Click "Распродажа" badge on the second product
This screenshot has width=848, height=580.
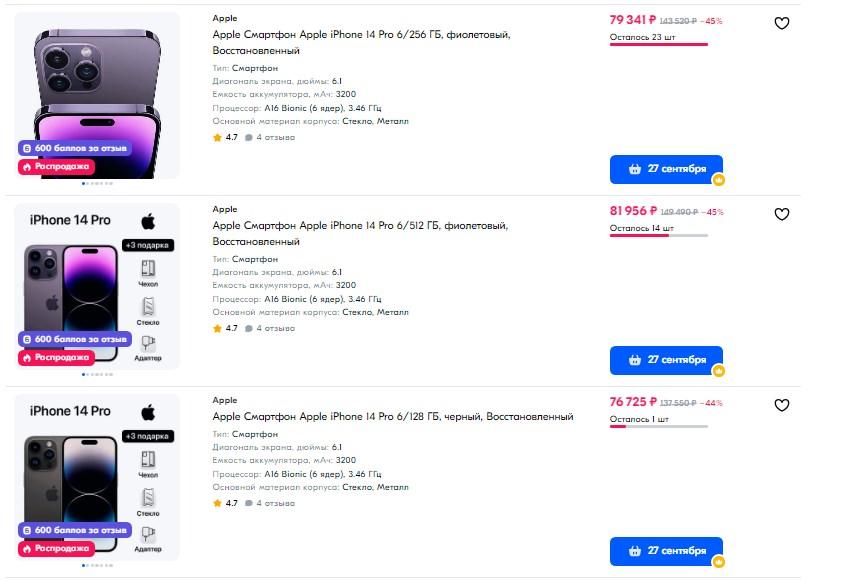click(x=56, y=357)
